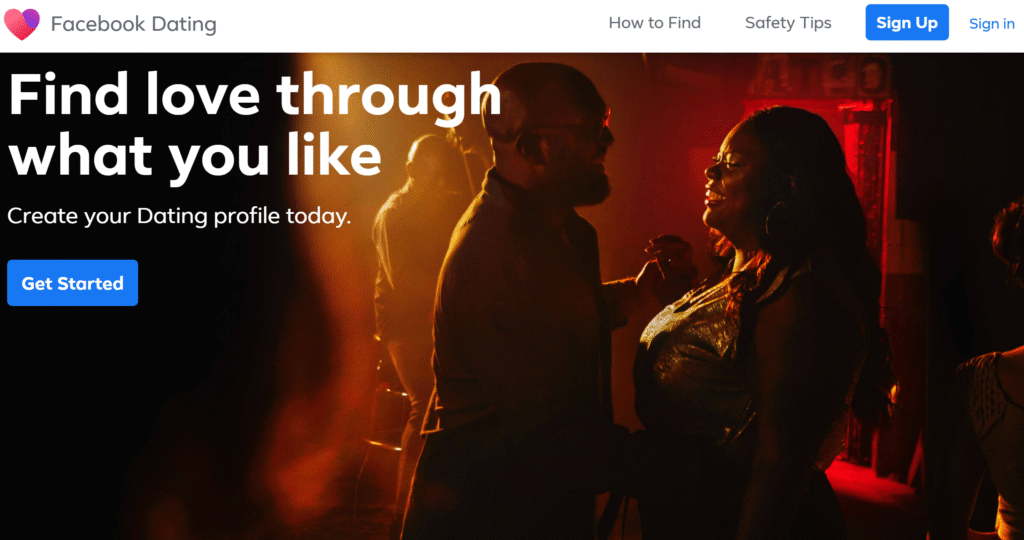Open the Safety Tips menu item

coord(788,23)
